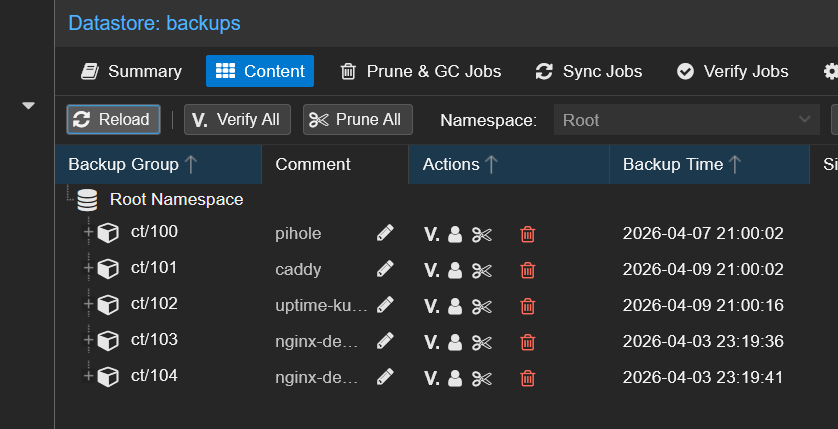Click the Datastore: backups title

pos(154,23)
